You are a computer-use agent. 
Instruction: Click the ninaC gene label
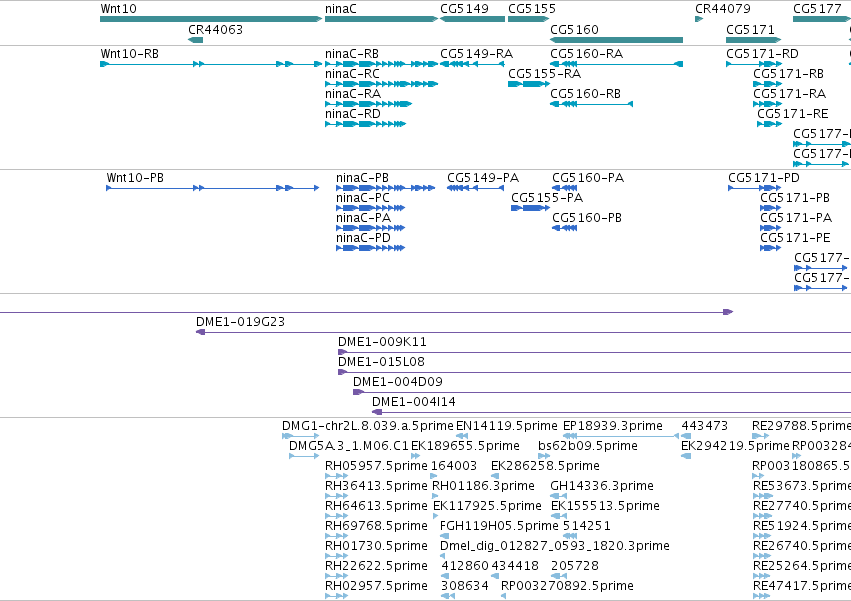point(341,9)
